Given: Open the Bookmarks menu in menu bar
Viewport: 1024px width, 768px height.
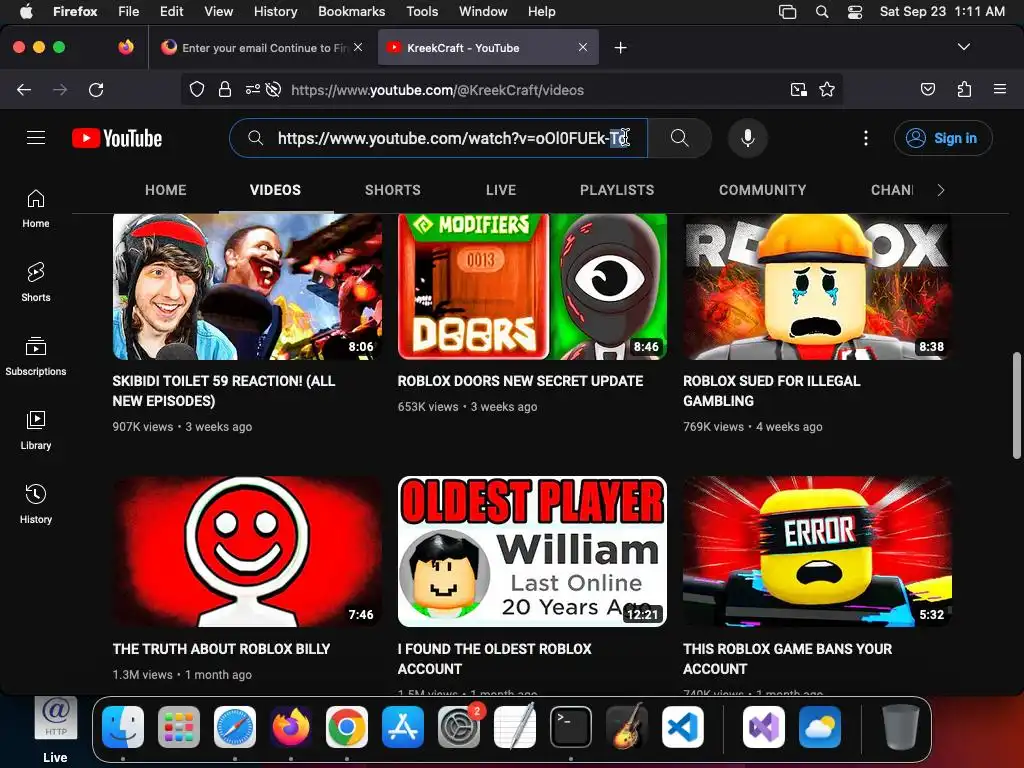Looking at the screenshot, I should click(351, 11).
